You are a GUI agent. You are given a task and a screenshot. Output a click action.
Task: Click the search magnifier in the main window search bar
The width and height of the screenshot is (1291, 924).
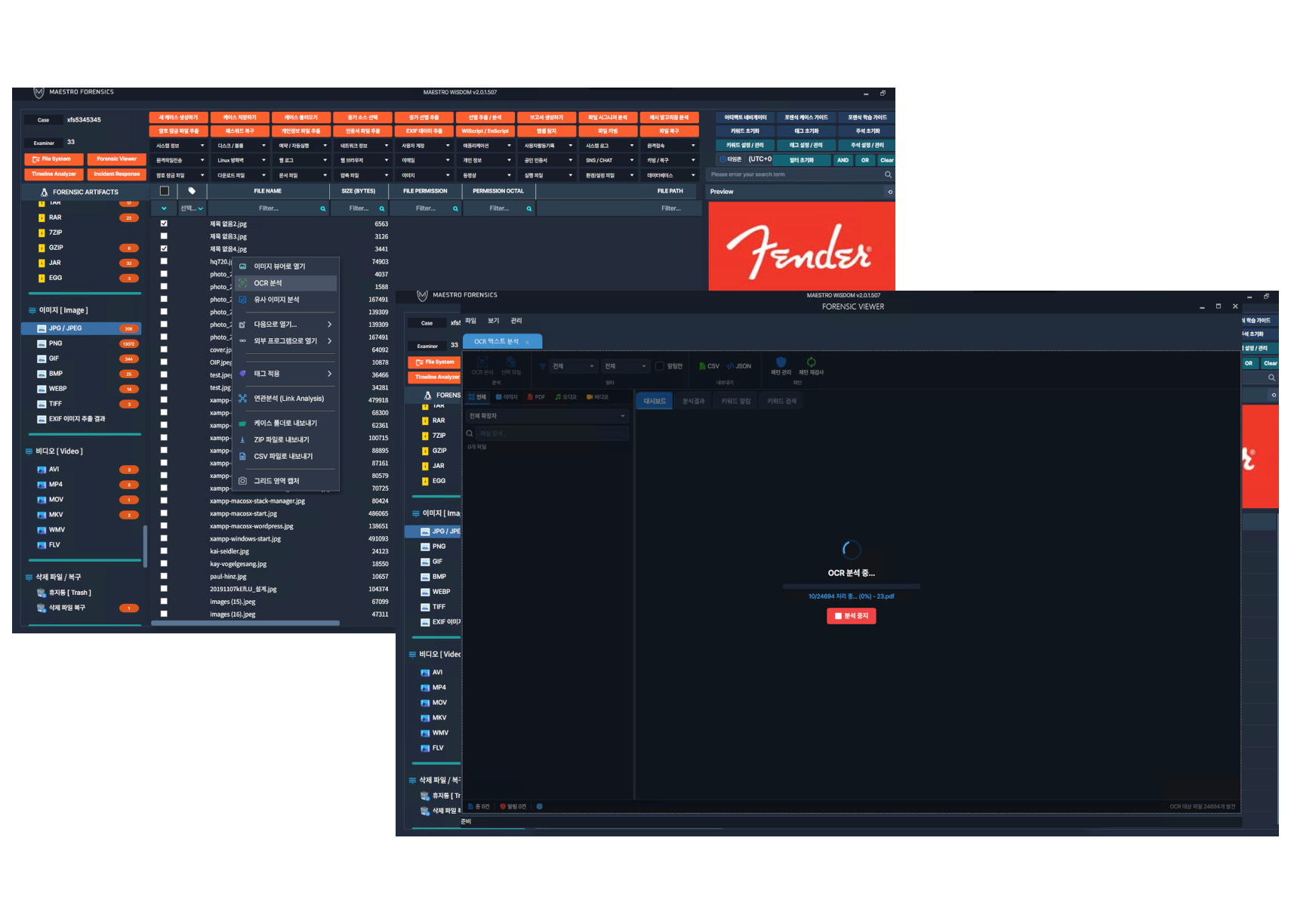click(888, 174)
